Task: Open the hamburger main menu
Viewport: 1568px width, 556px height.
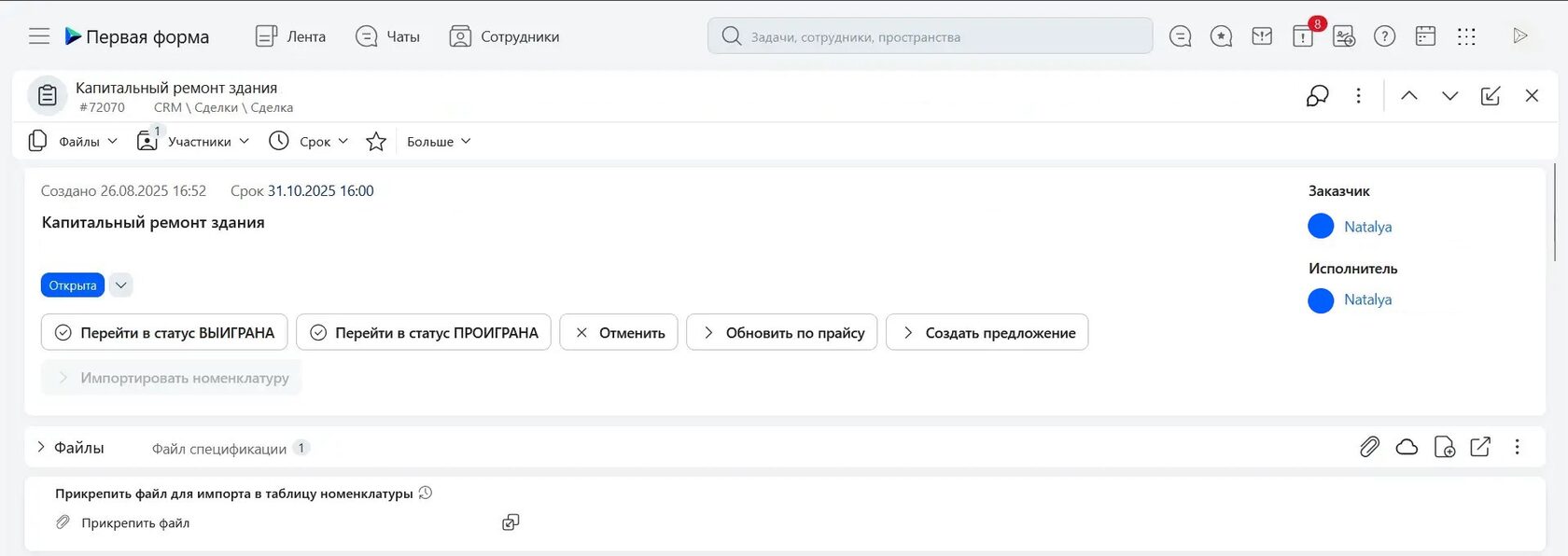Action: (39, 36)
